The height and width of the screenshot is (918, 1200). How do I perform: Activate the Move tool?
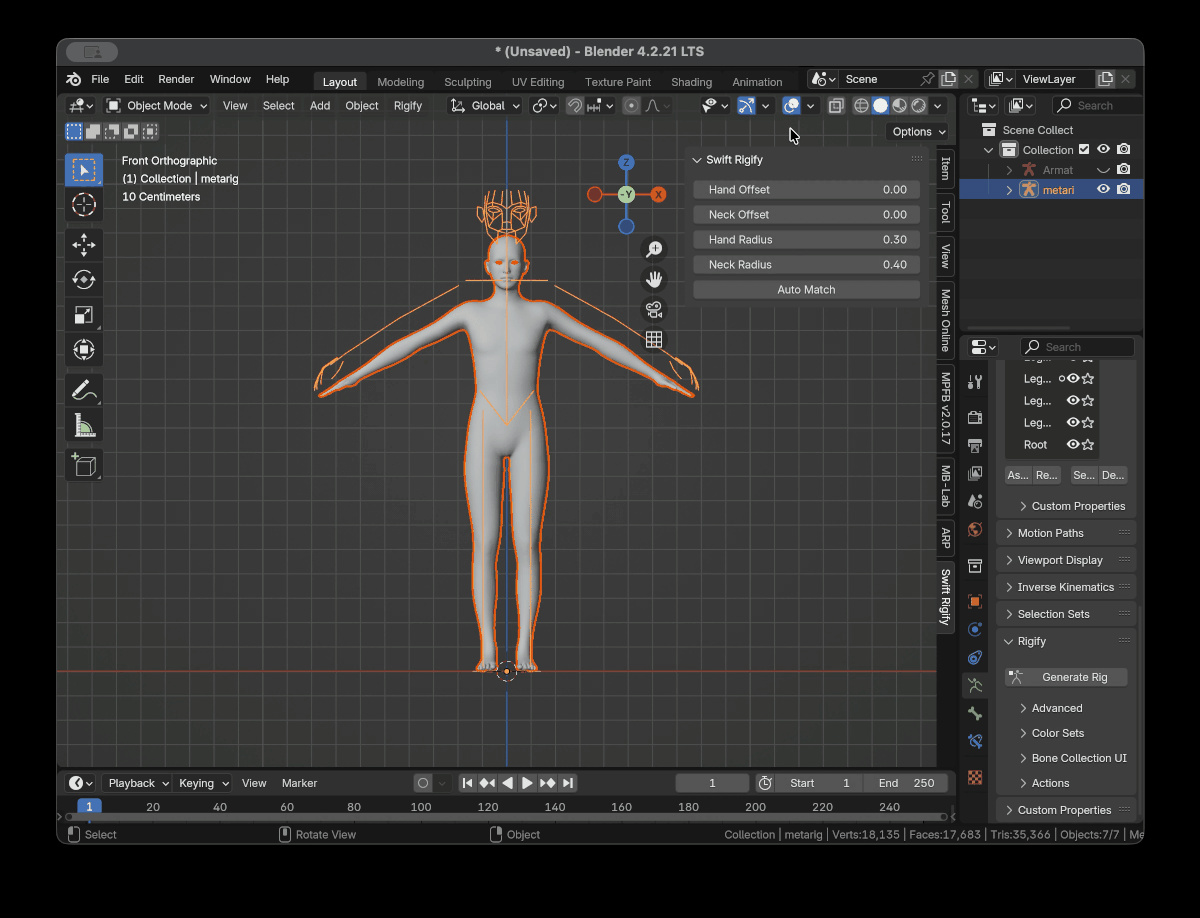click(x=84, y=245)
